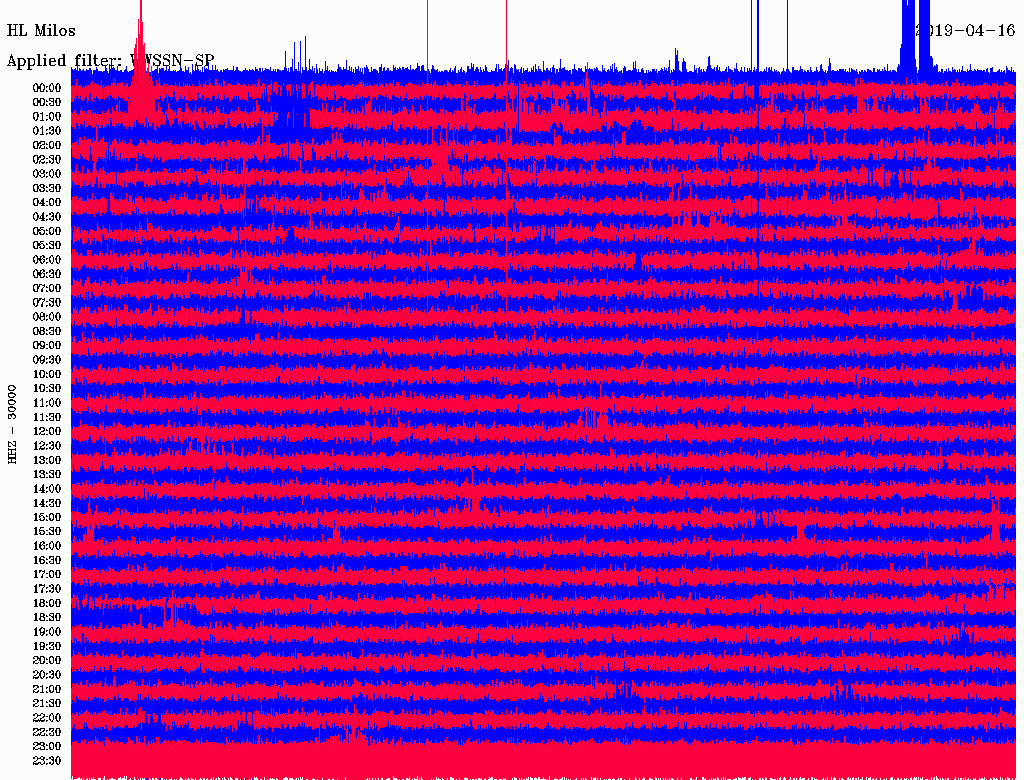Select the 16:00 time row label

[47, 545]
